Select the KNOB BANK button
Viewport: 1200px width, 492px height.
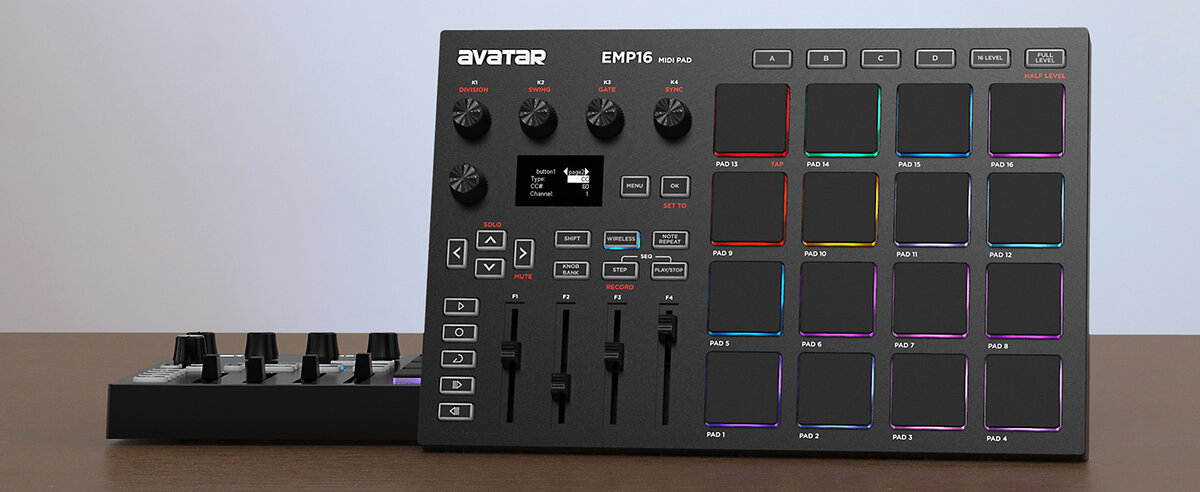[x=572, y=269]
